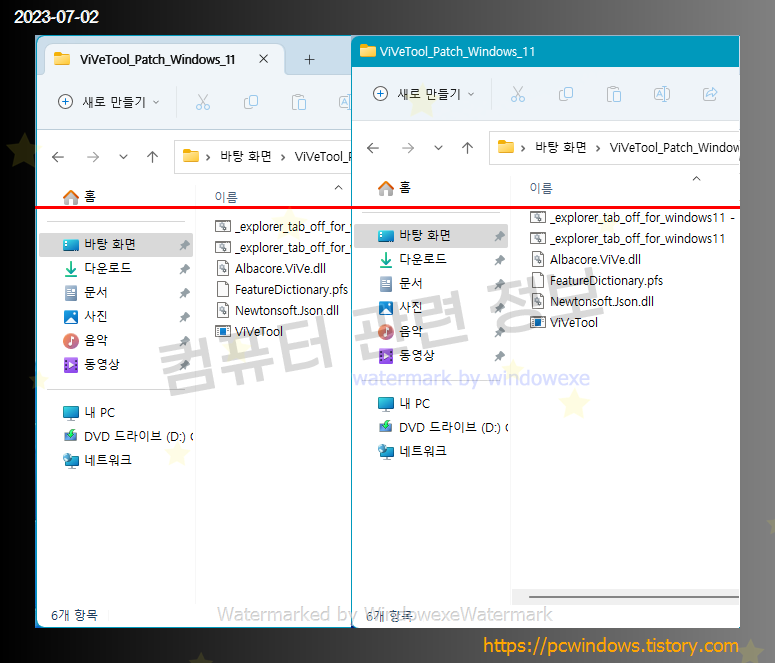The height and width of the screenshot is (663, 775).
Task: Select 다운로드 in left window sidebar
Action: tap(116, 268)
